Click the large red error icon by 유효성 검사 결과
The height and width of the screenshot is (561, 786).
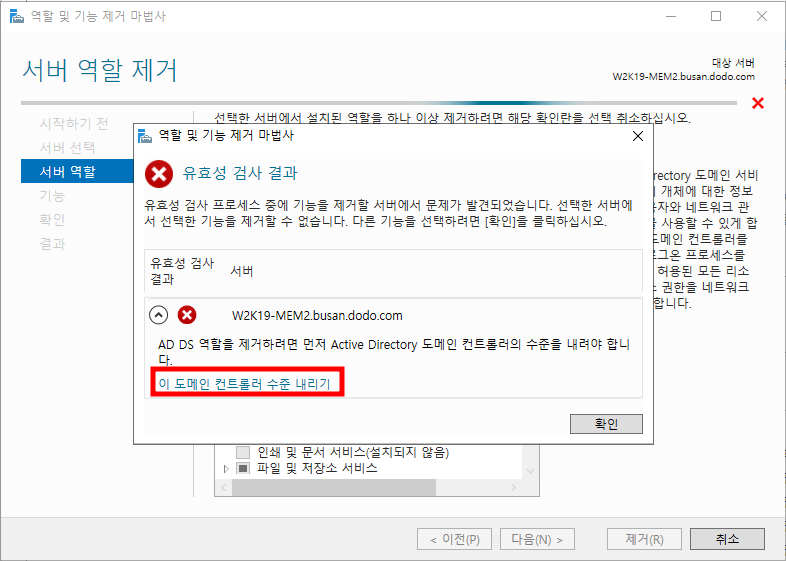pos(159,174)
